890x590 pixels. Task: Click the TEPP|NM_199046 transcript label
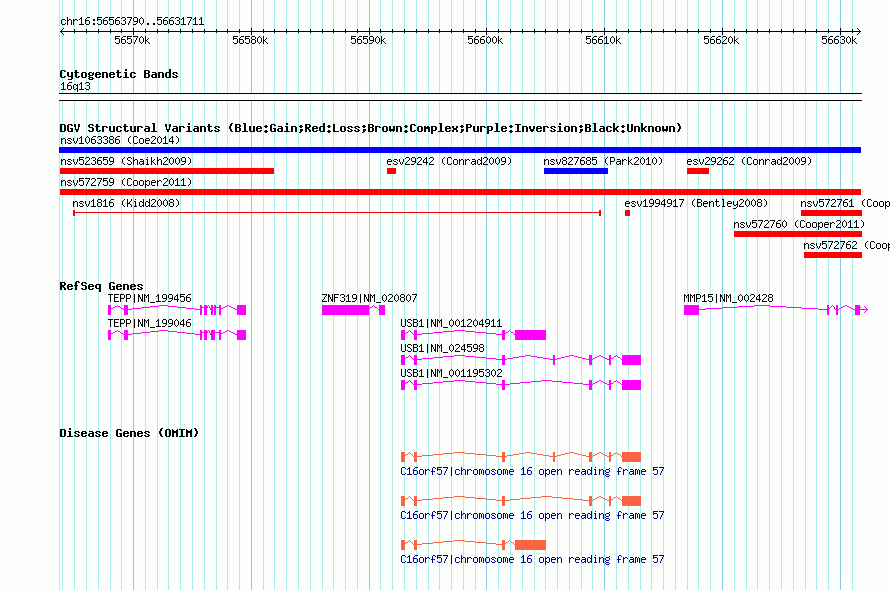point(149,323)
